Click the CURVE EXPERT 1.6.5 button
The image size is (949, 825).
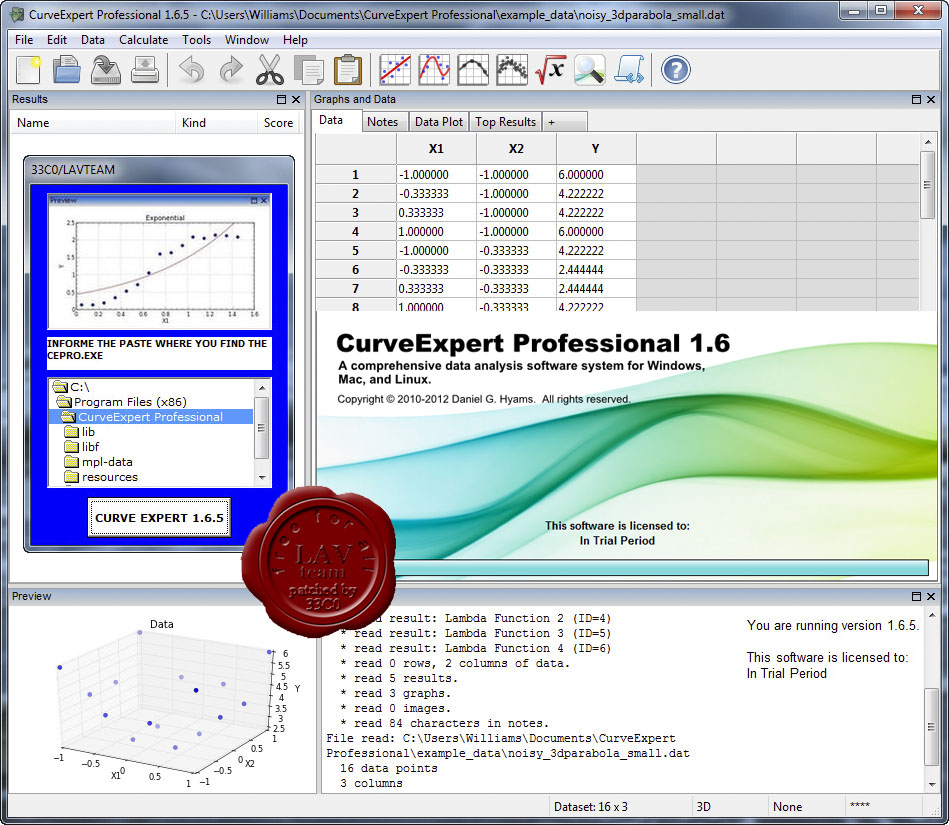point(159,518)
